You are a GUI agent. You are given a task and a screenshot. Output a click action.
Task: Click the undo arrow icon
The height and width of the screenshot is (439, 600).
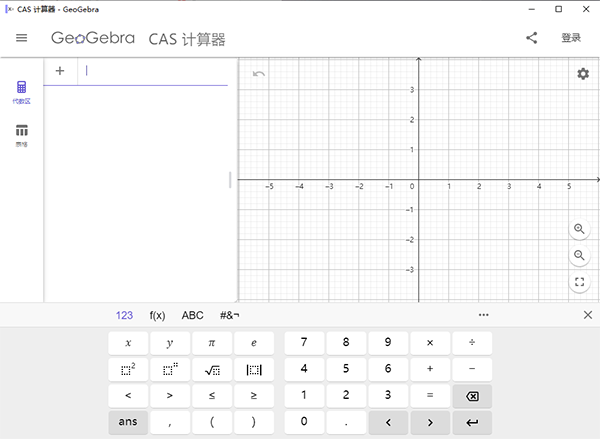[x=259, y=74]
